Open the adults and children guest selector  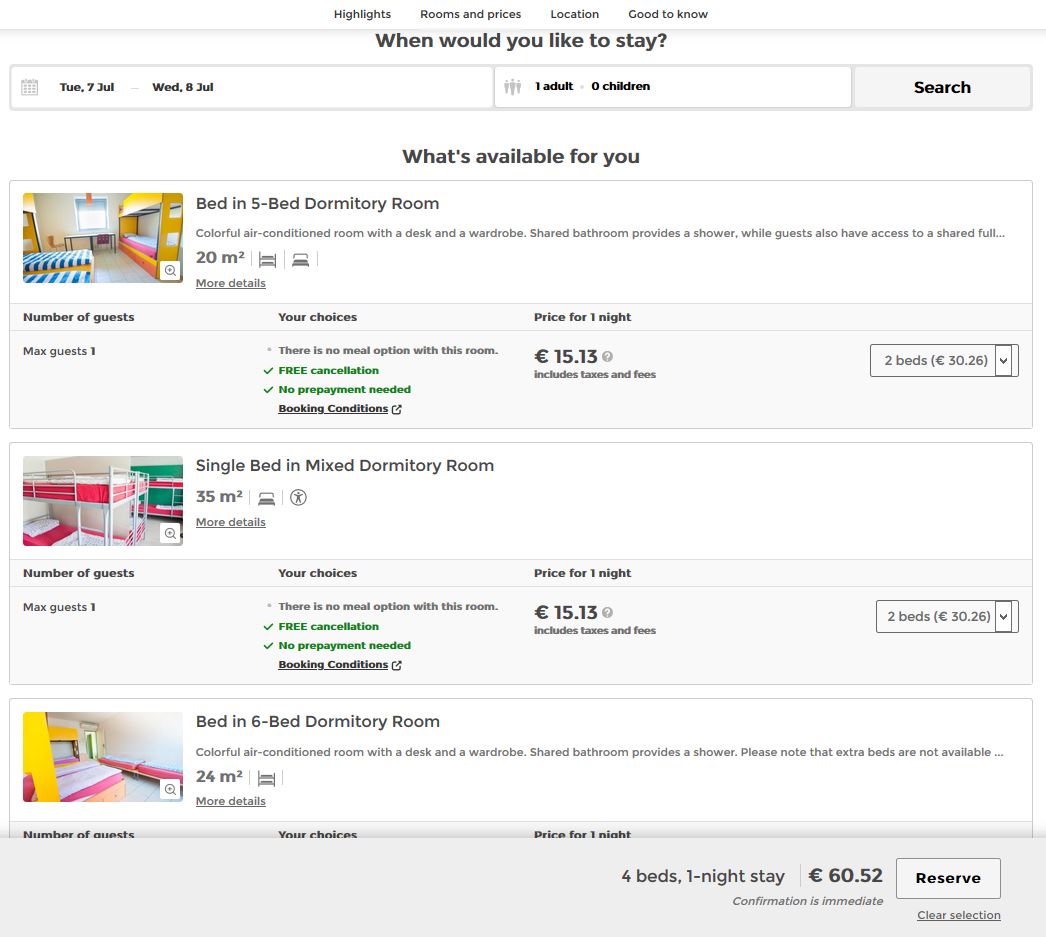click(x=672, y=87)
